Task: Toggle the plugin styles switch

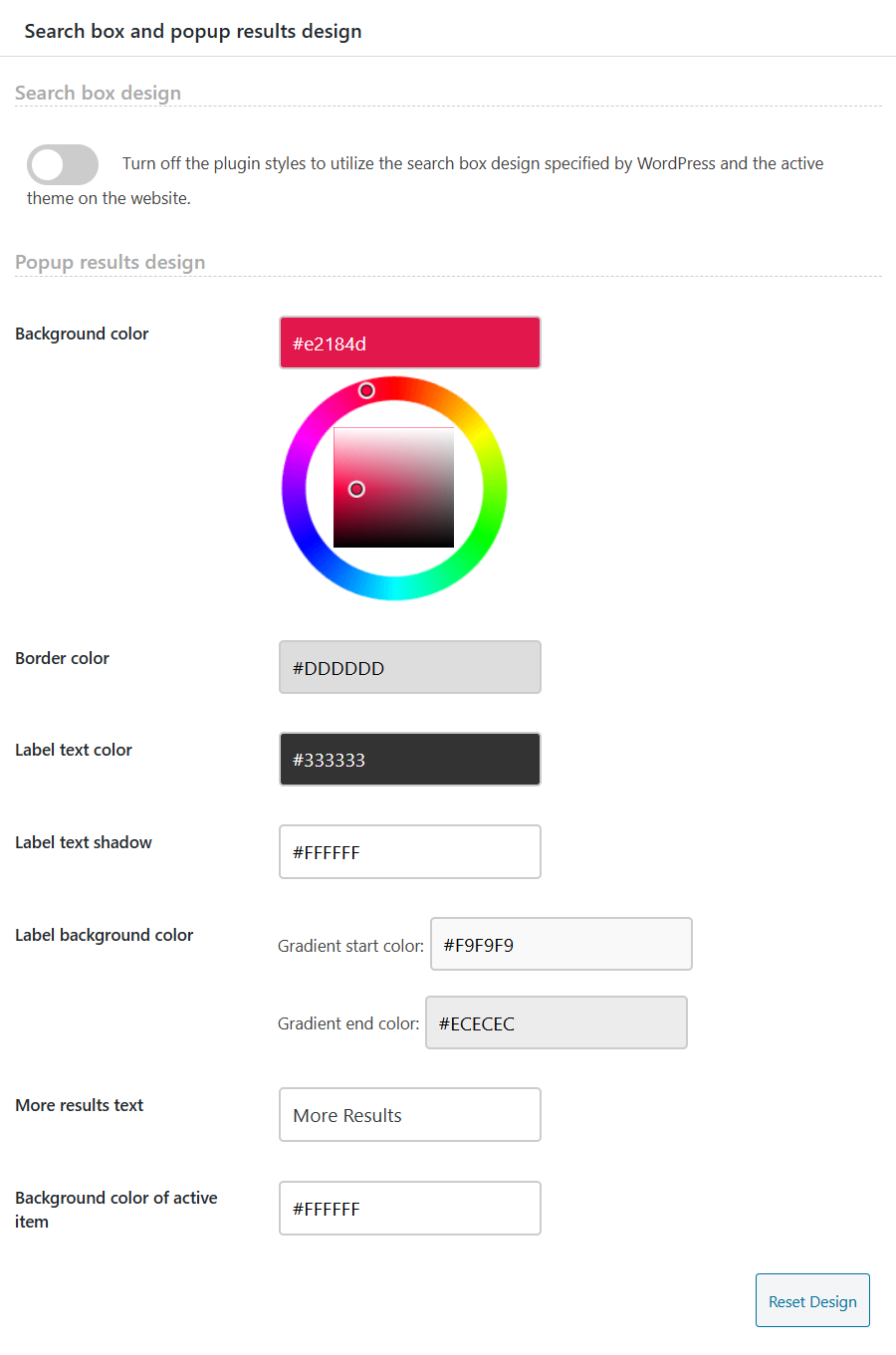Action: [x=63, y=164]
